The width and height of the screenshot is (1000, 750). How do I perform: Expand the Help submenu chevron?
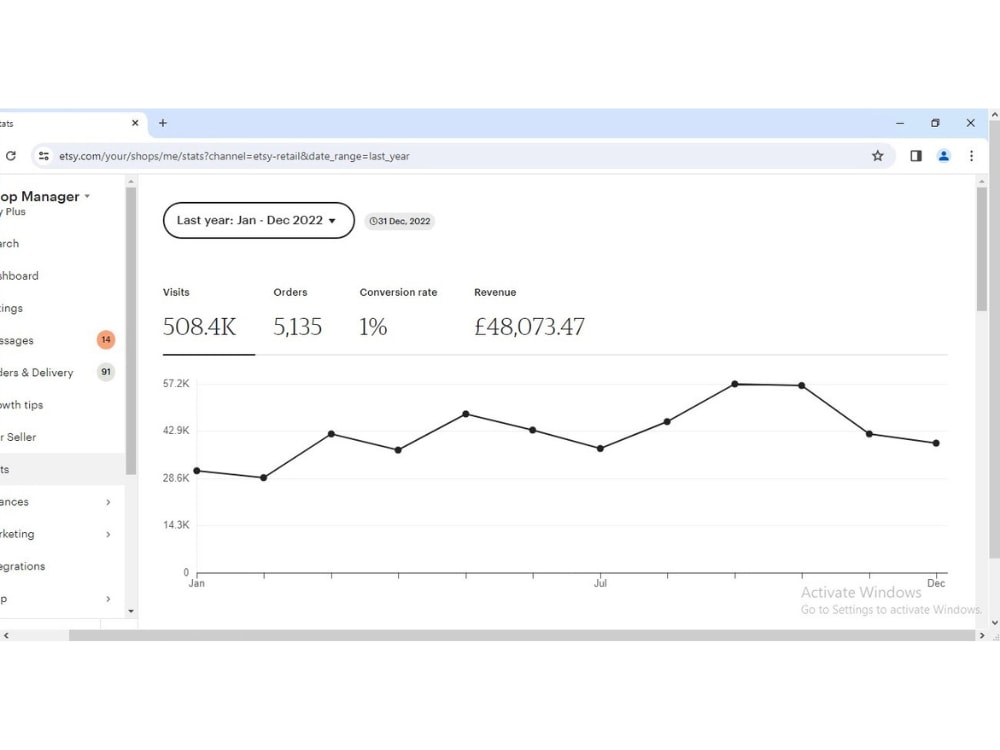[x=108, y=599]
